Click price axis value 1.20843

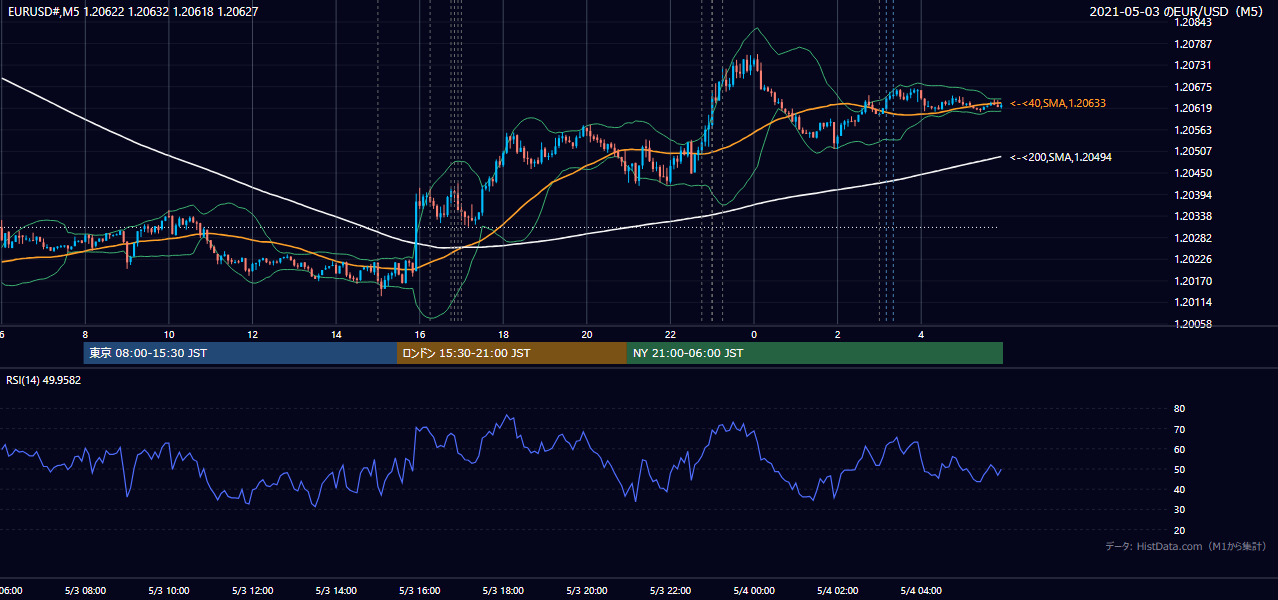(1193, 23)
